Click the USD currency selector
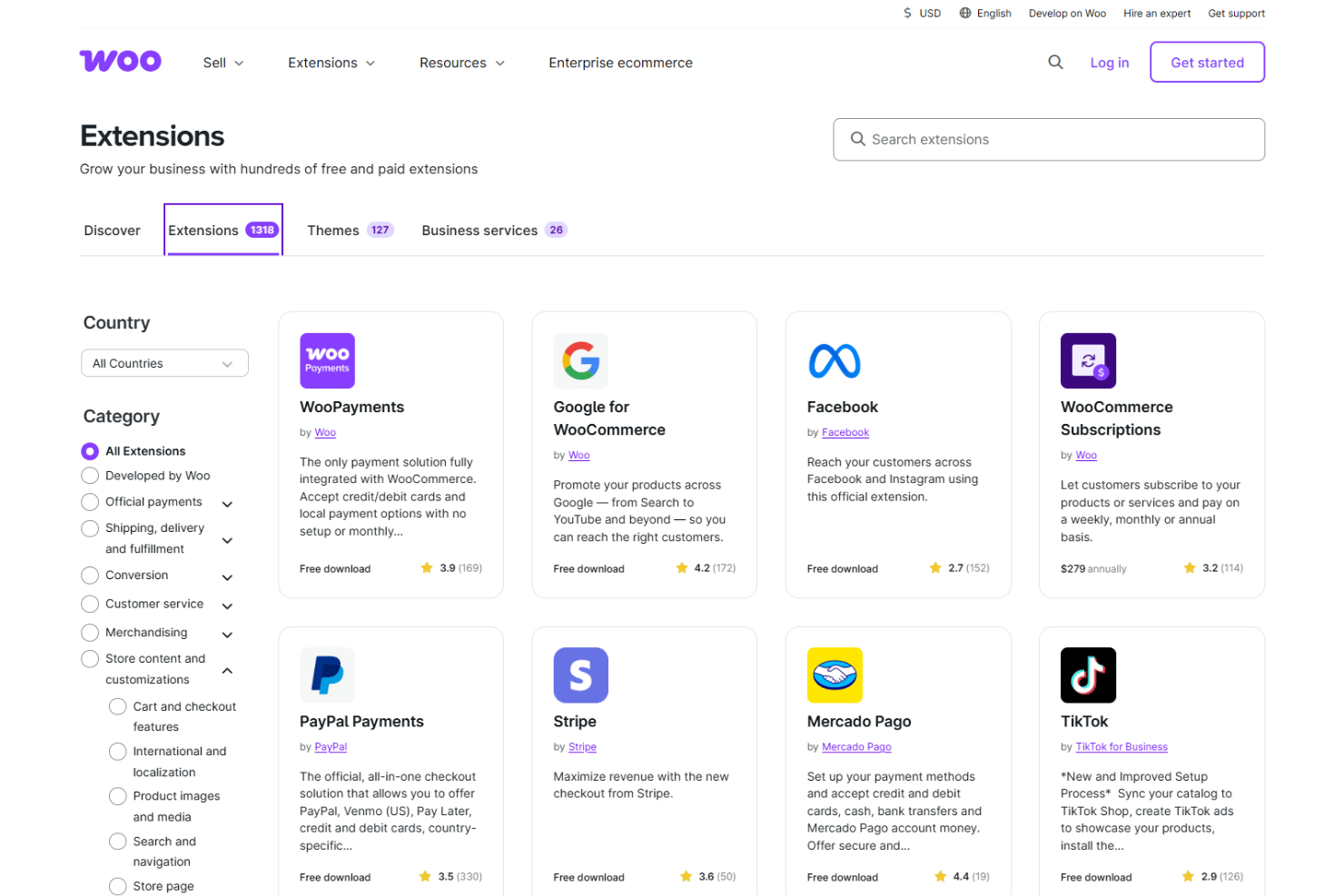 click(x=922, y=14)
